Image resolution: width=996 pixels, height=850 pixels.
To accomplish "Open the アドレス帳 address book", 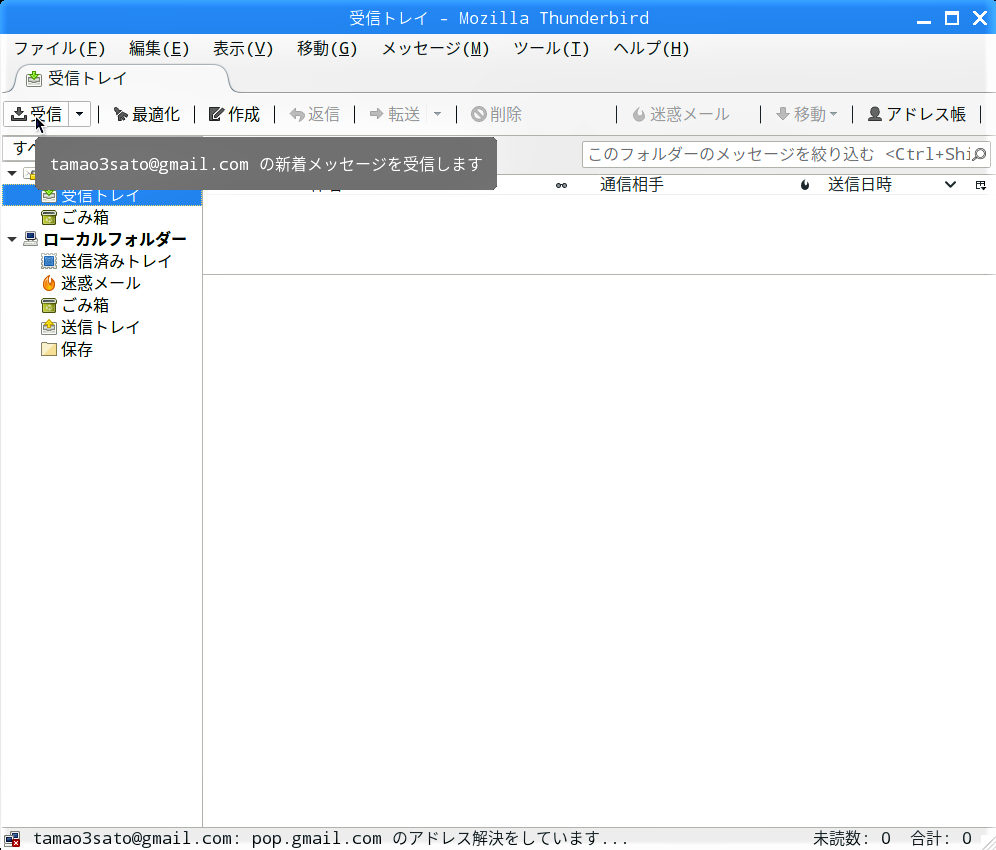I will (x=917, y=114).
